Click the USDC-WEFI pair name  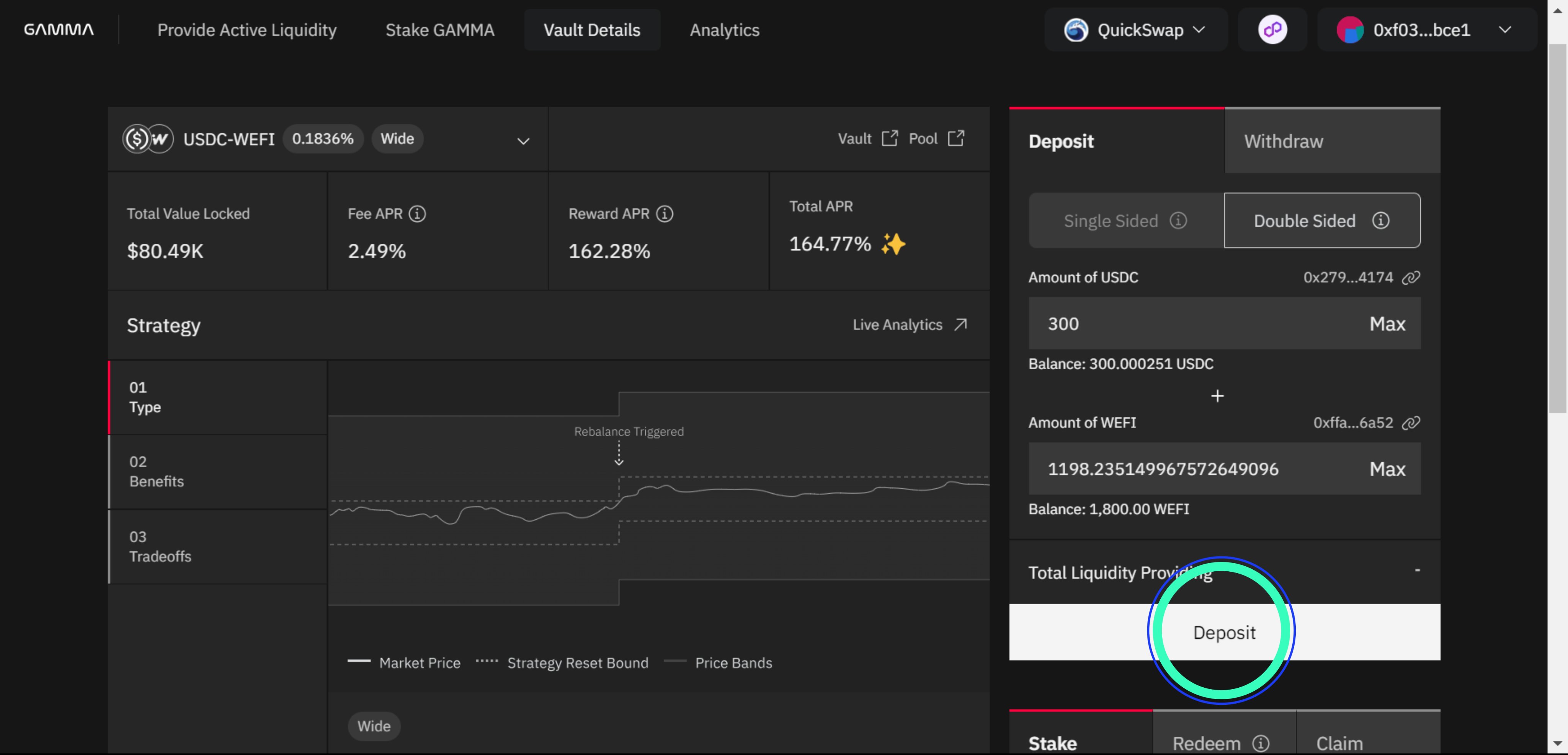coord(229,139)
